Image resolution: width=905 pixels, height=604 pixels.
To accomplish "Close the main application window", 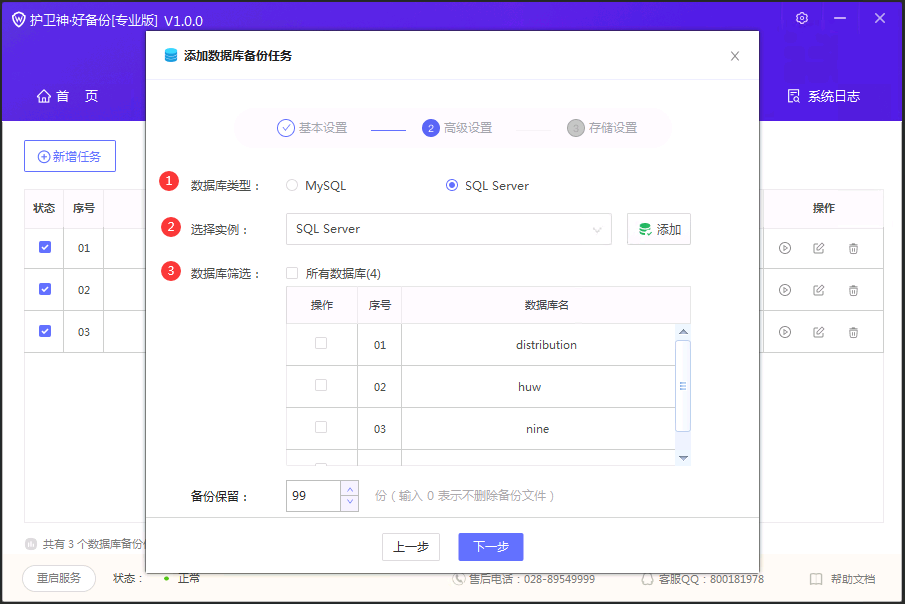I will point(880,18).
